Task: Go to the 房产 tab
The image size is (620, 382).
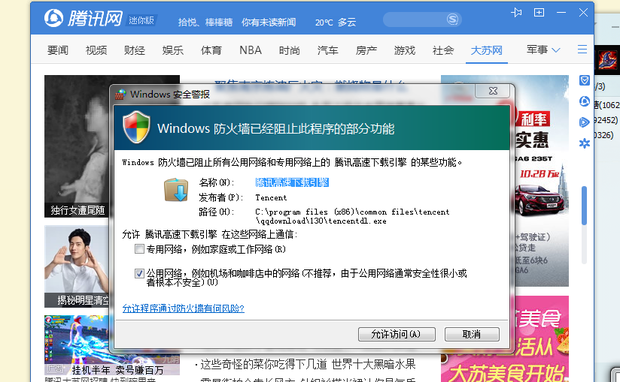Action: tap(366, 50)
